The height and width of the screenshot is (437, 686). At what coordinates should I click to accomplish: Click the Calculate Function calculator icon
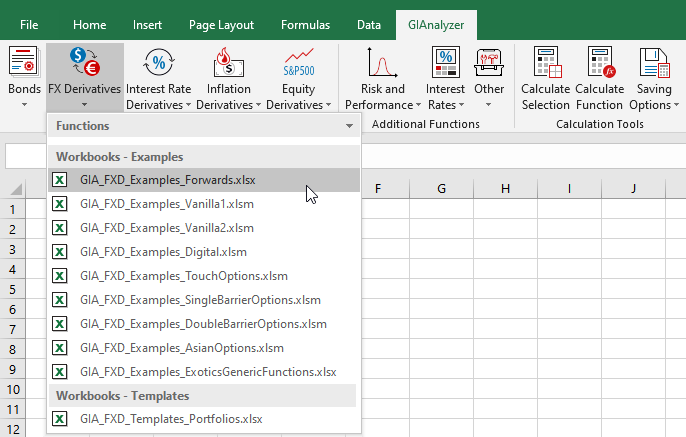[x=601, y=63]
